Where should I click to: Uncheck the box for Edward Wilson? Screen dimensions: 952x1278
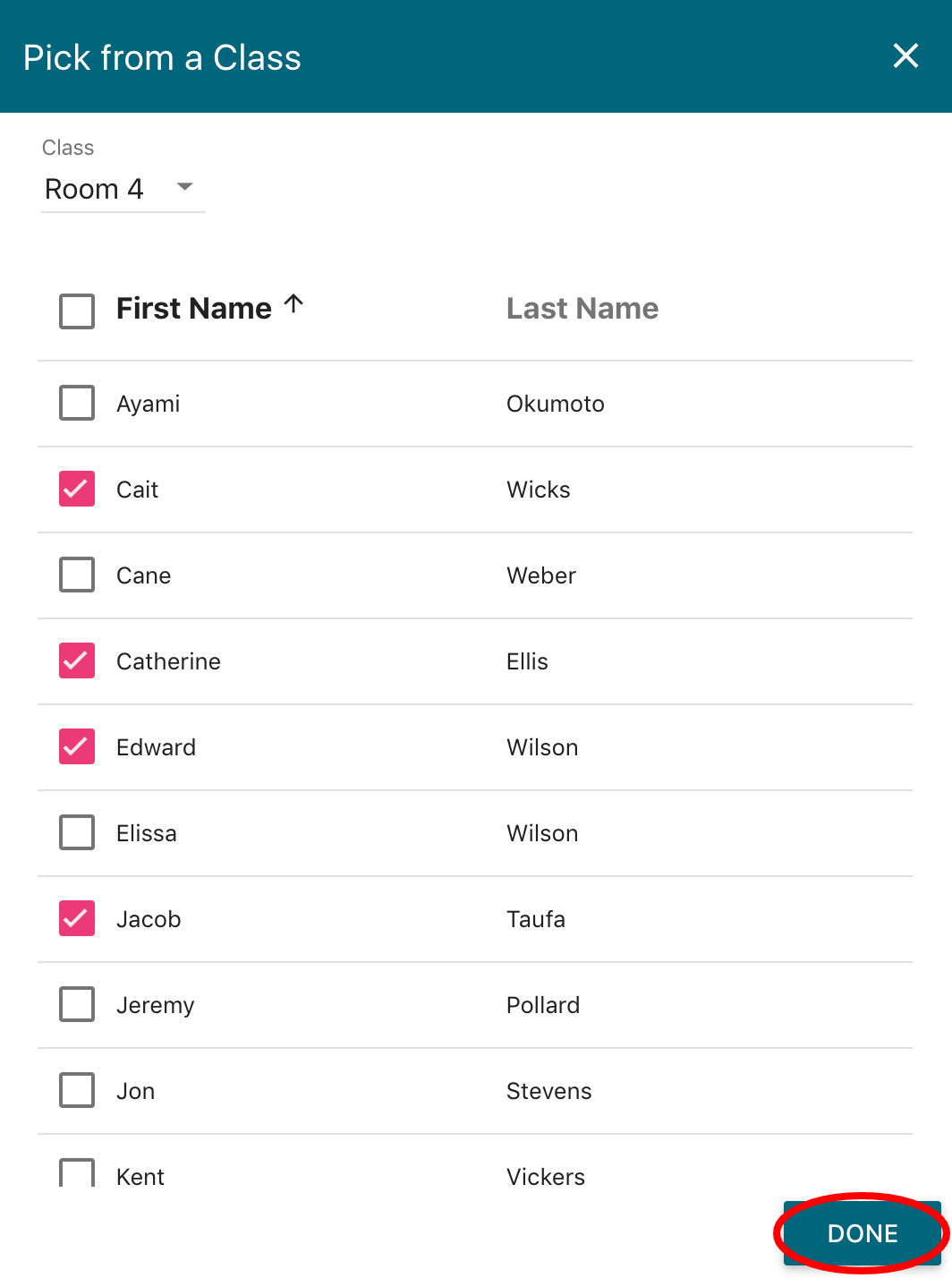click(76, 746)
